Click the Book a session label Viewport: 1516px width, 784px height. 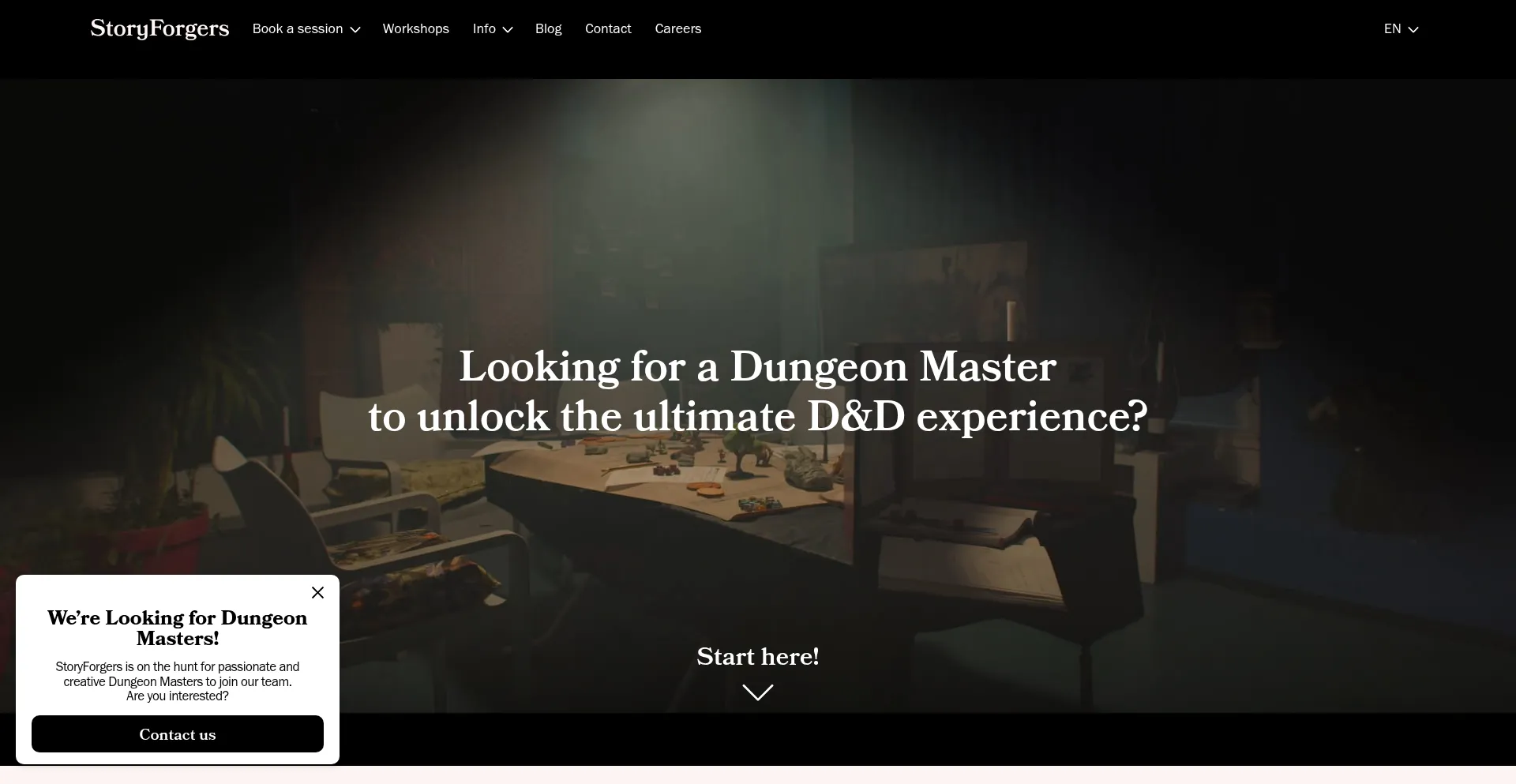click(297, 28)
